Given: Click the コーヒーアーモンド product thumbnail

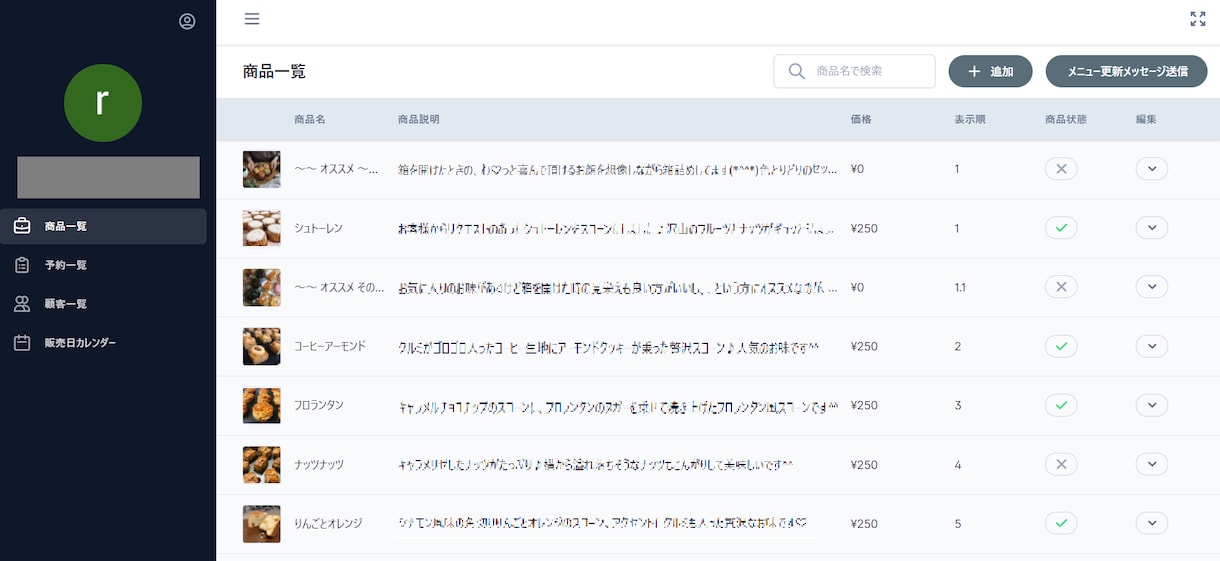Looking at the screenshot, I should (262, 346).
